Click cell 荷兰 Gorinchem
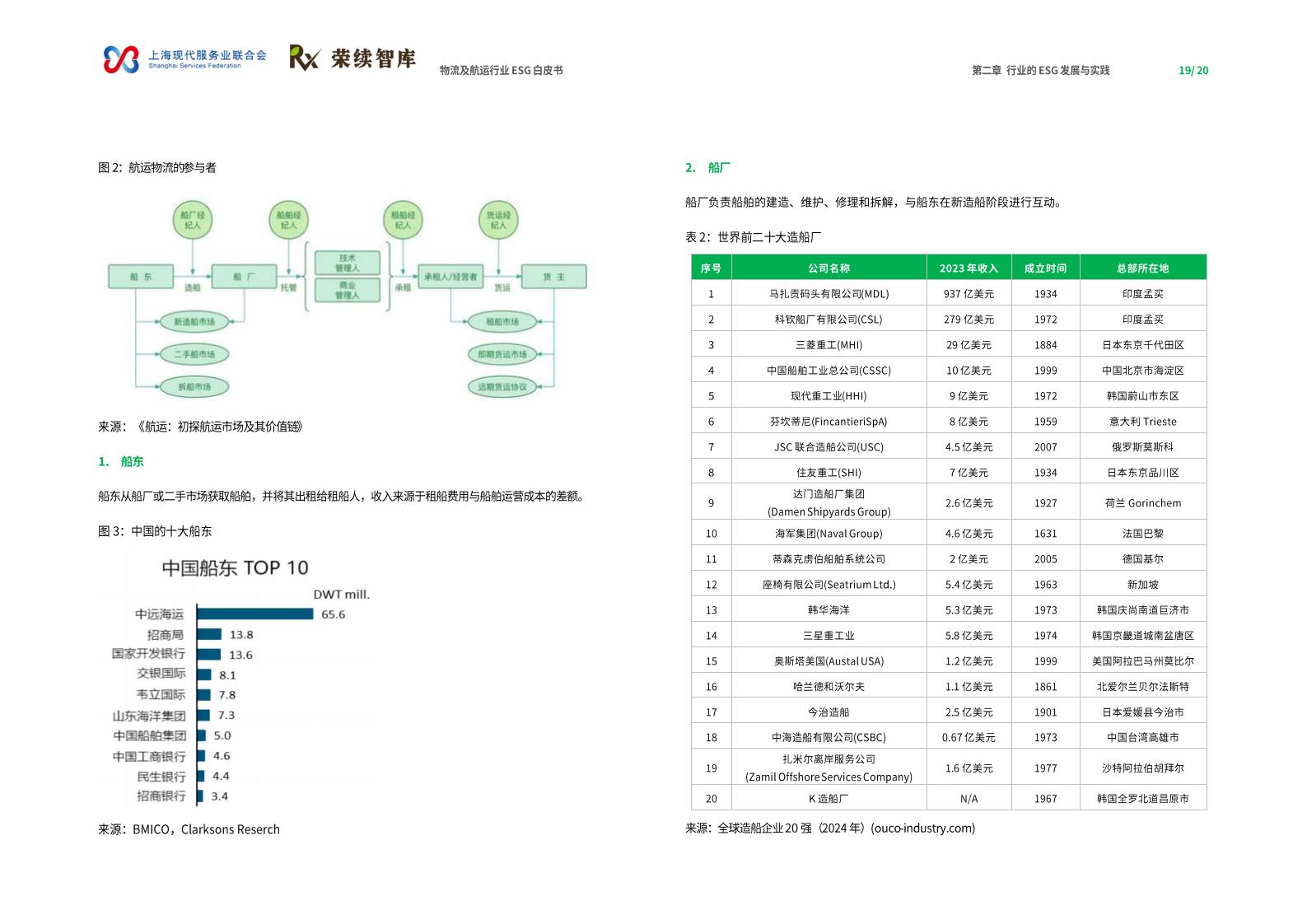The width and height of the screenshot is (1307, 924). click(1143, 503)
